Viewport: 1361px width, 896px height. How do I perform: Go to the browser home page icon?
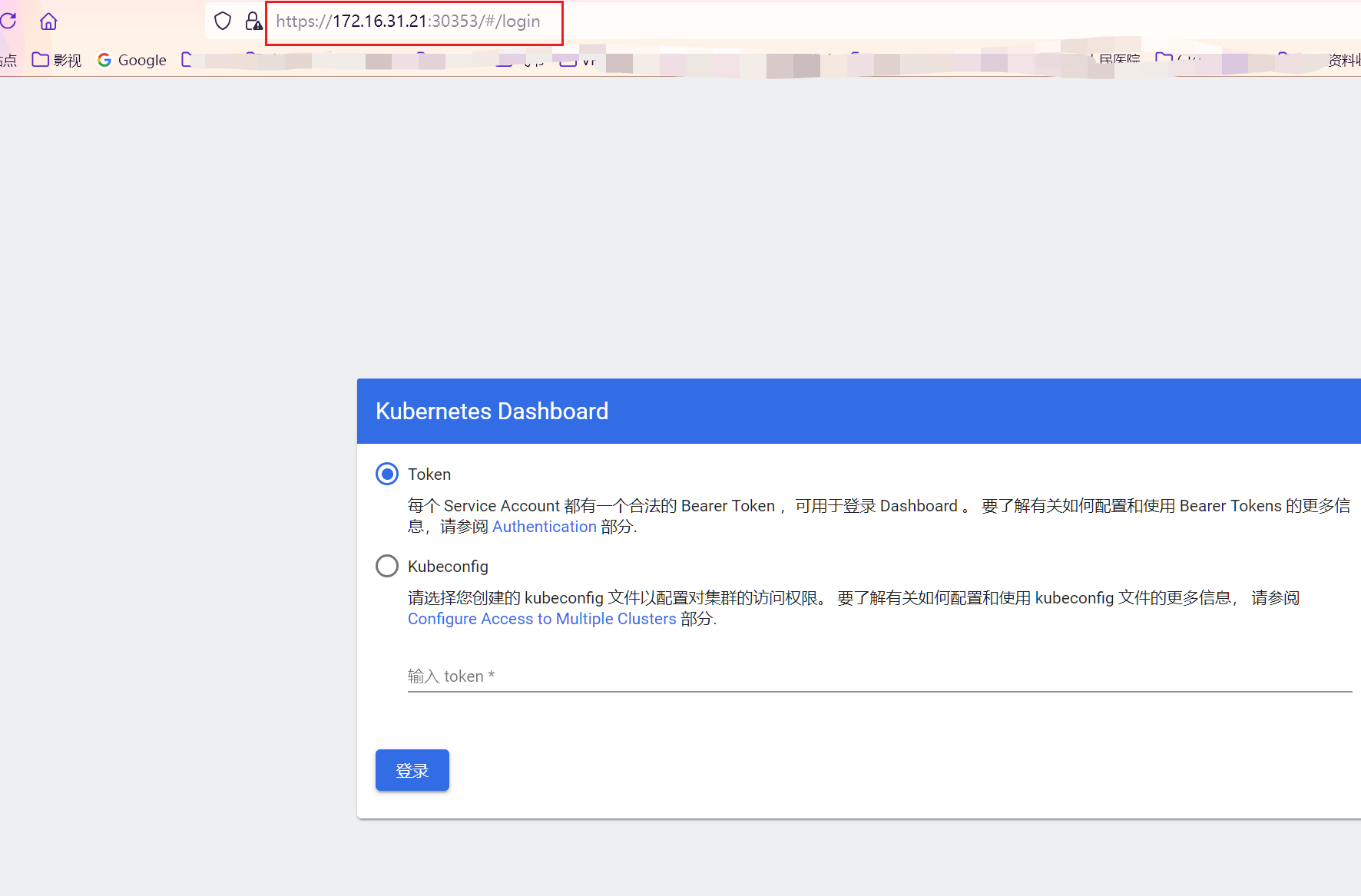point(48,21)
